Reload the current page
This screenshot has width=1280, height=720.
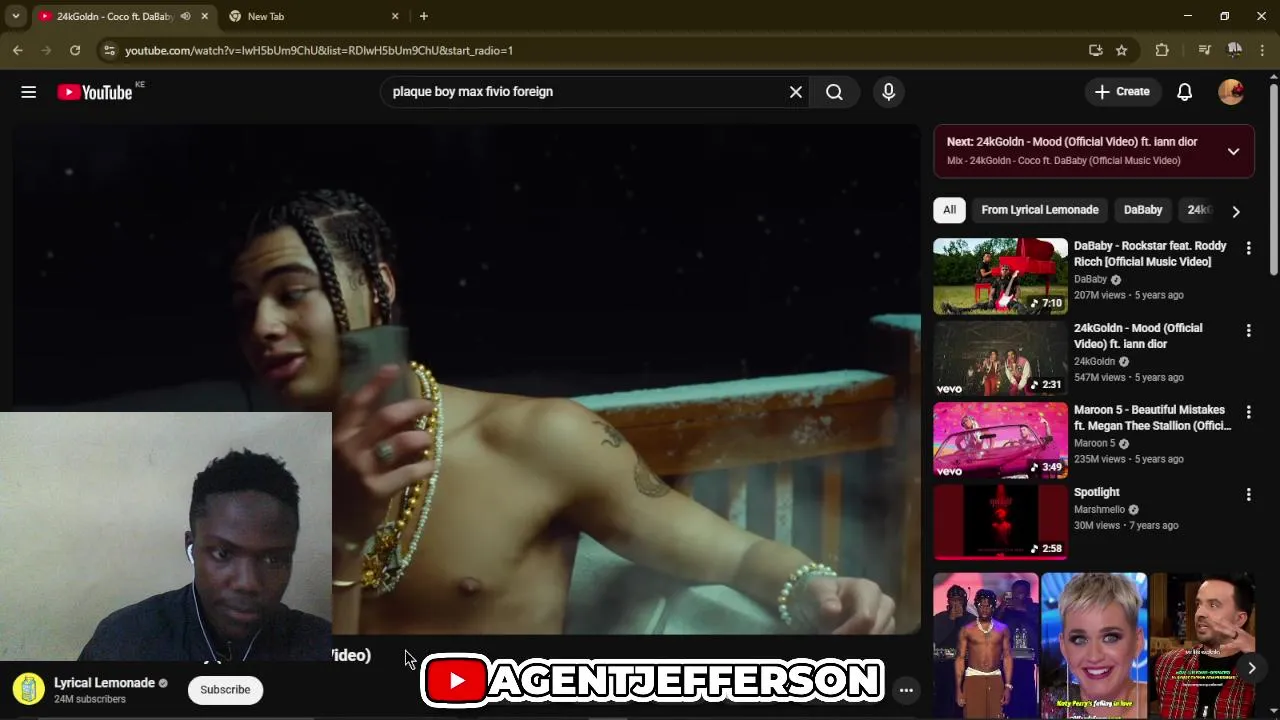pyautogui.click(x=75, y=50)
